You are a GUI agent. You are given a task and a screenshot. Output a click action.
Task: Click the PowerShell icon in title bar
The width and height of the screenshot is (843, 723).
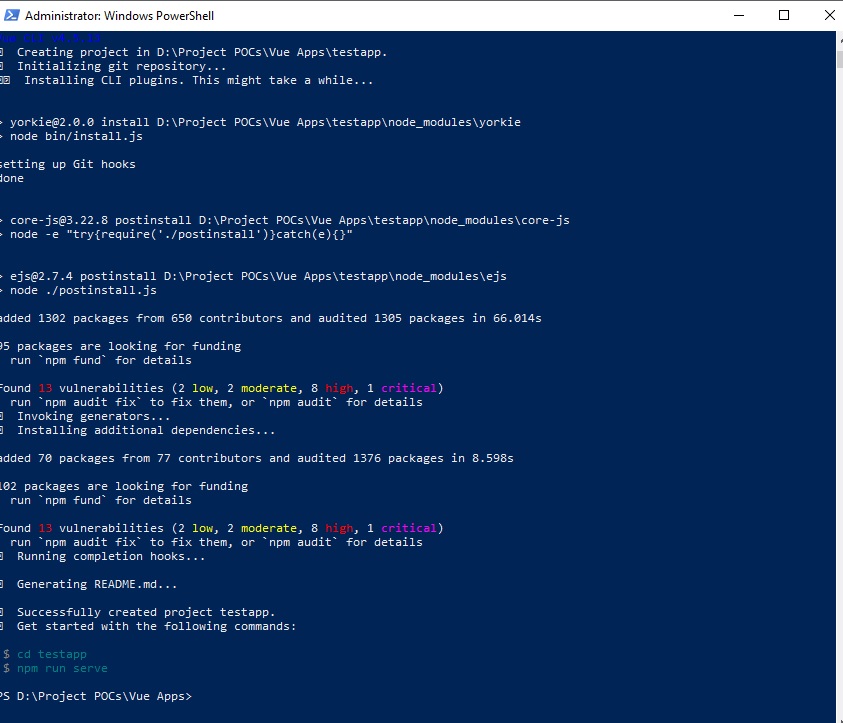pos(12,15)
